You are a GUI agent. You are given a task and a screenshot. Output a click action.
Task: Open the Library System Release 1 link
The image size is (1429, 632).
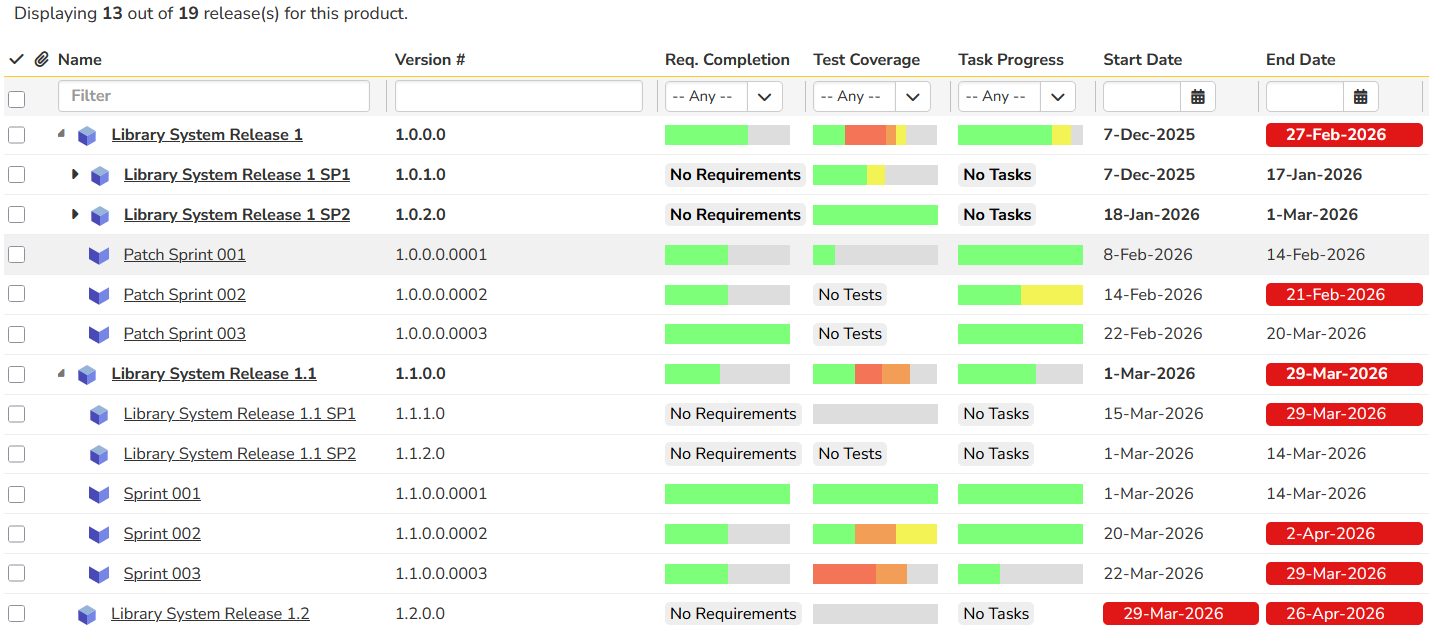(x=207, y=135)
